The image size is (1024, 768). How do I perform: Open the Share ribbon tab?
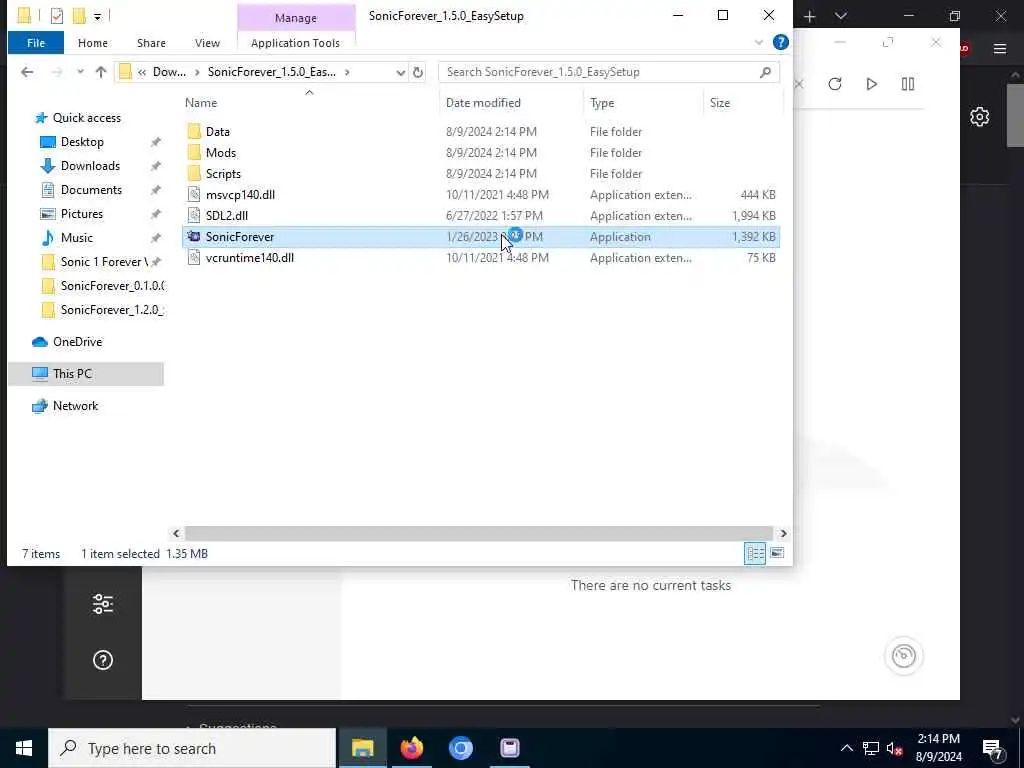[151, 42]
